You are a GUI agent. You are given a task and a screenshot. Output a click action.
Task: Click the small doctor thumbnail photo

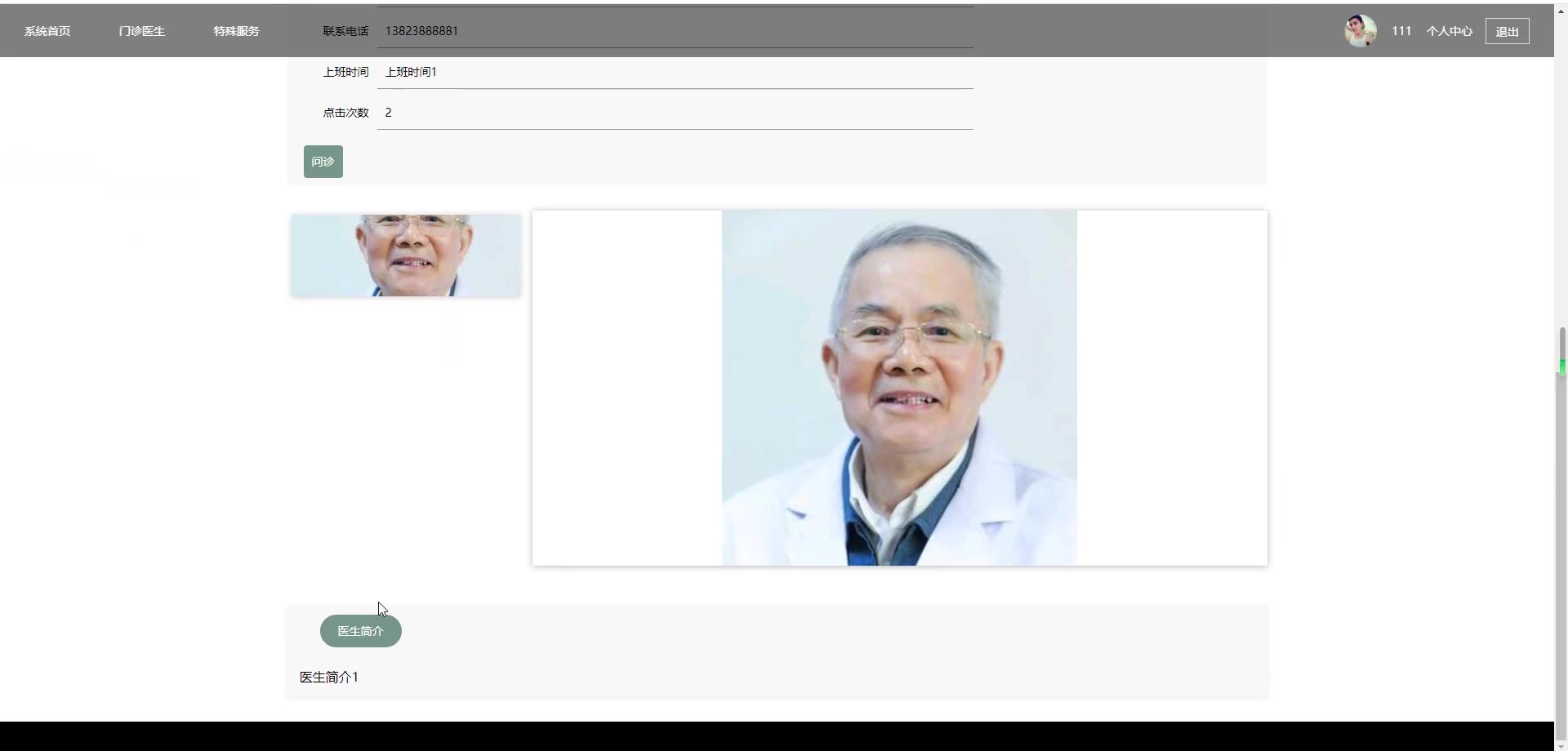pos(406,254)
